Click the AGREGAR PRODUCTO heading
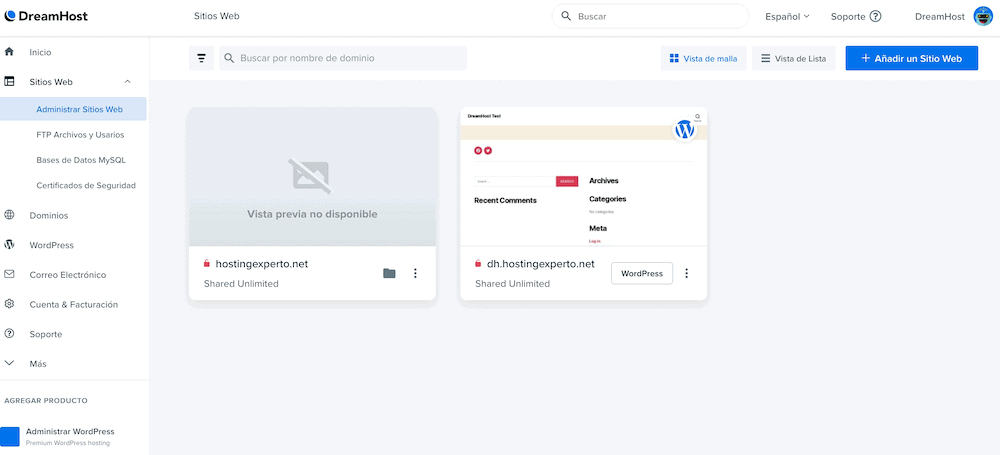The image size is (1000, 455). coord(46,401)
